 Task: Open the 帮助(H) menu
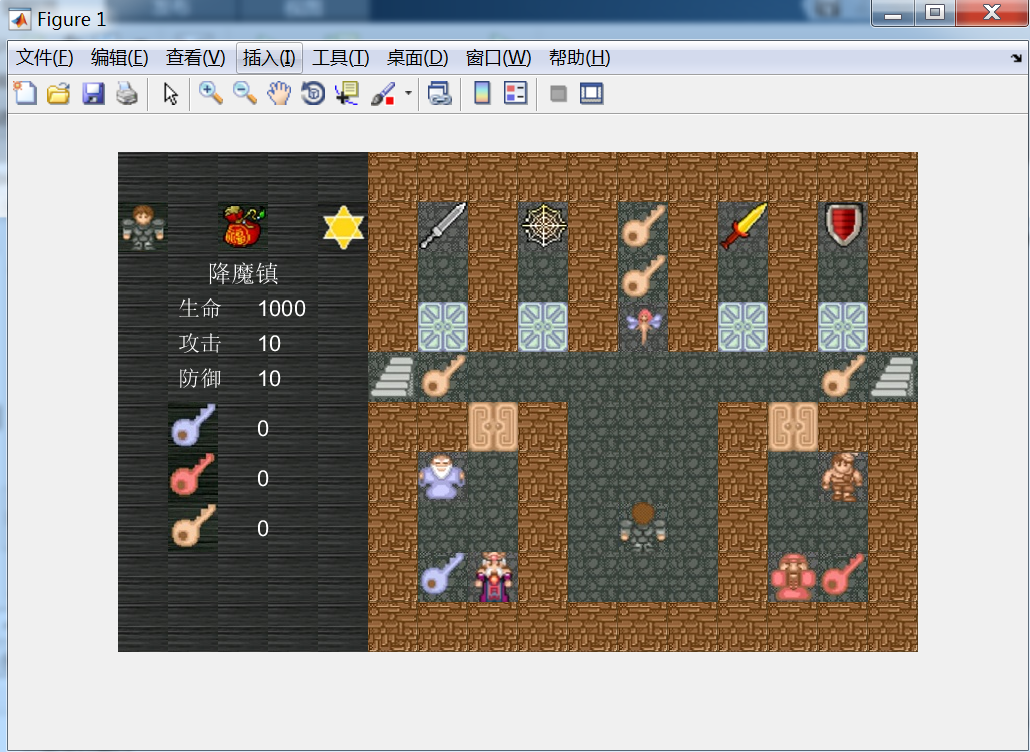click(579, 58)
